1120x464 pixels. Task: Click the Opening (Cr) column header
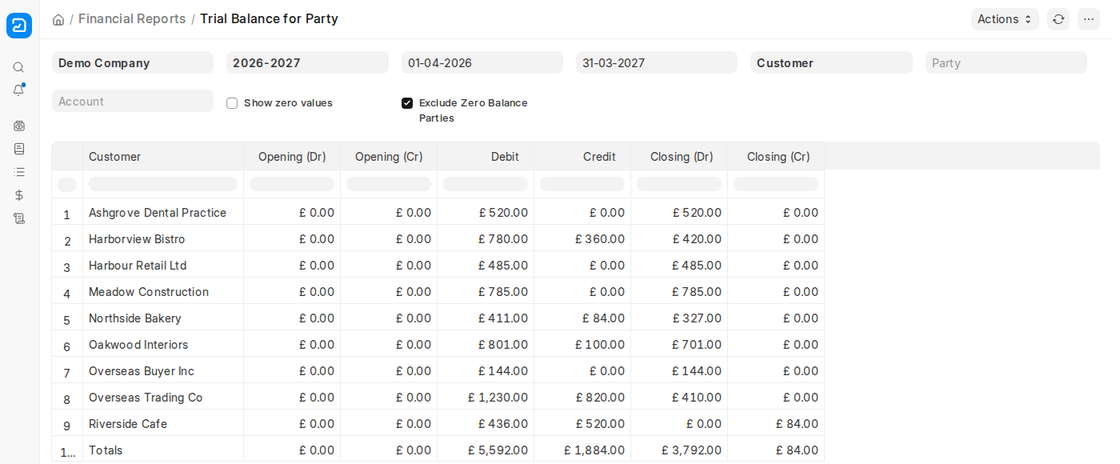tap(389, 156)
